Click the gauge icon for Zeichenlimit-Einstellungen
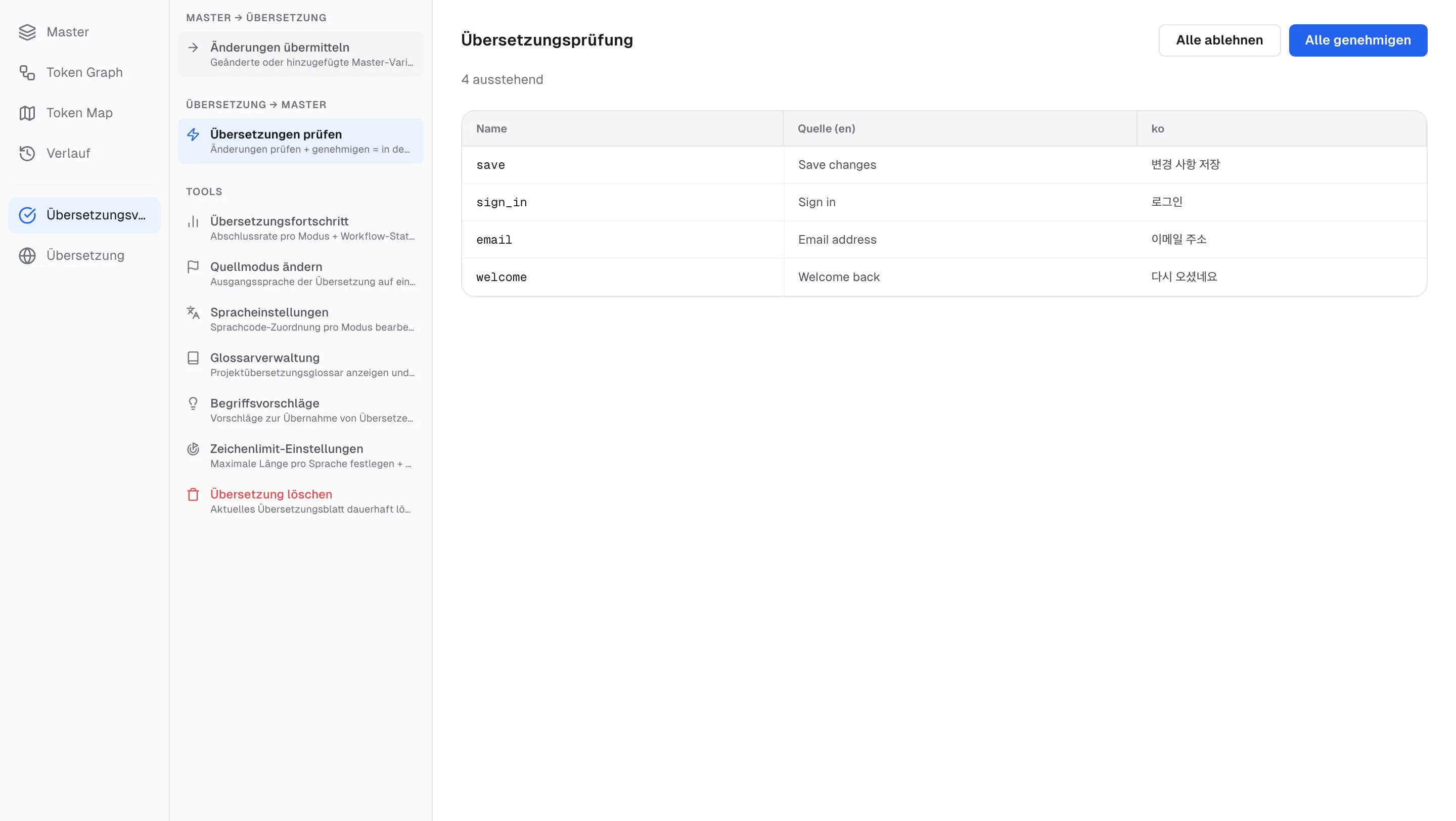The height and width of the screenshot is (821, 1456). point(193,448)
